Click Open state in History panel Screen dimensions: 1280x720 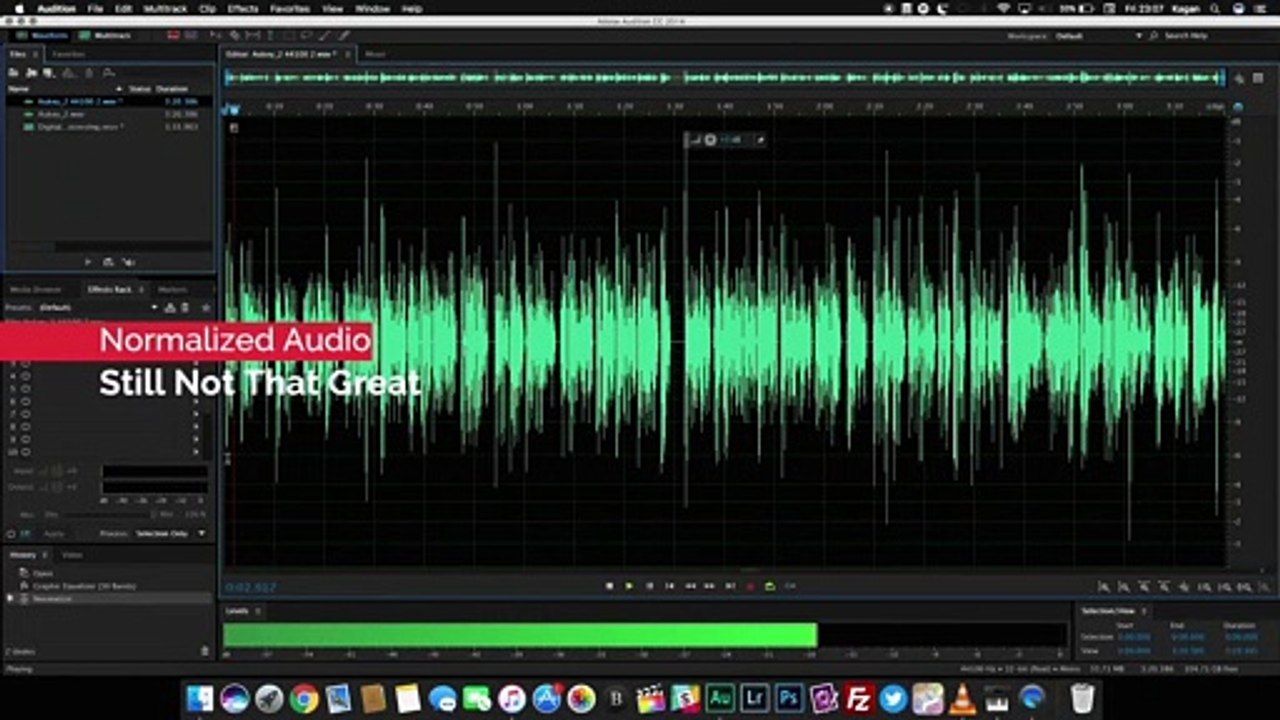(43, 573)
